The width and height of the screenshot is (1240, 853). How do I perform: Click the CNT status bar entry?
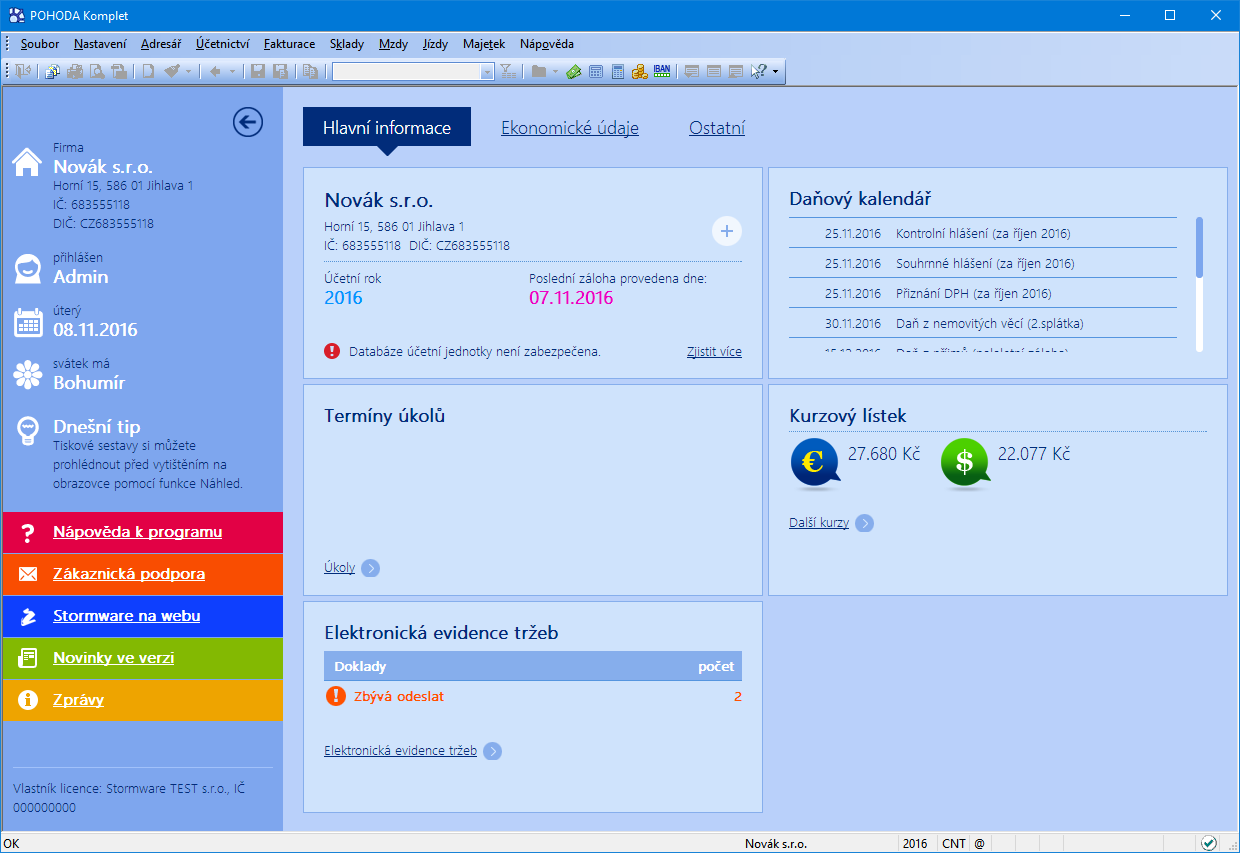click(954, 843)
